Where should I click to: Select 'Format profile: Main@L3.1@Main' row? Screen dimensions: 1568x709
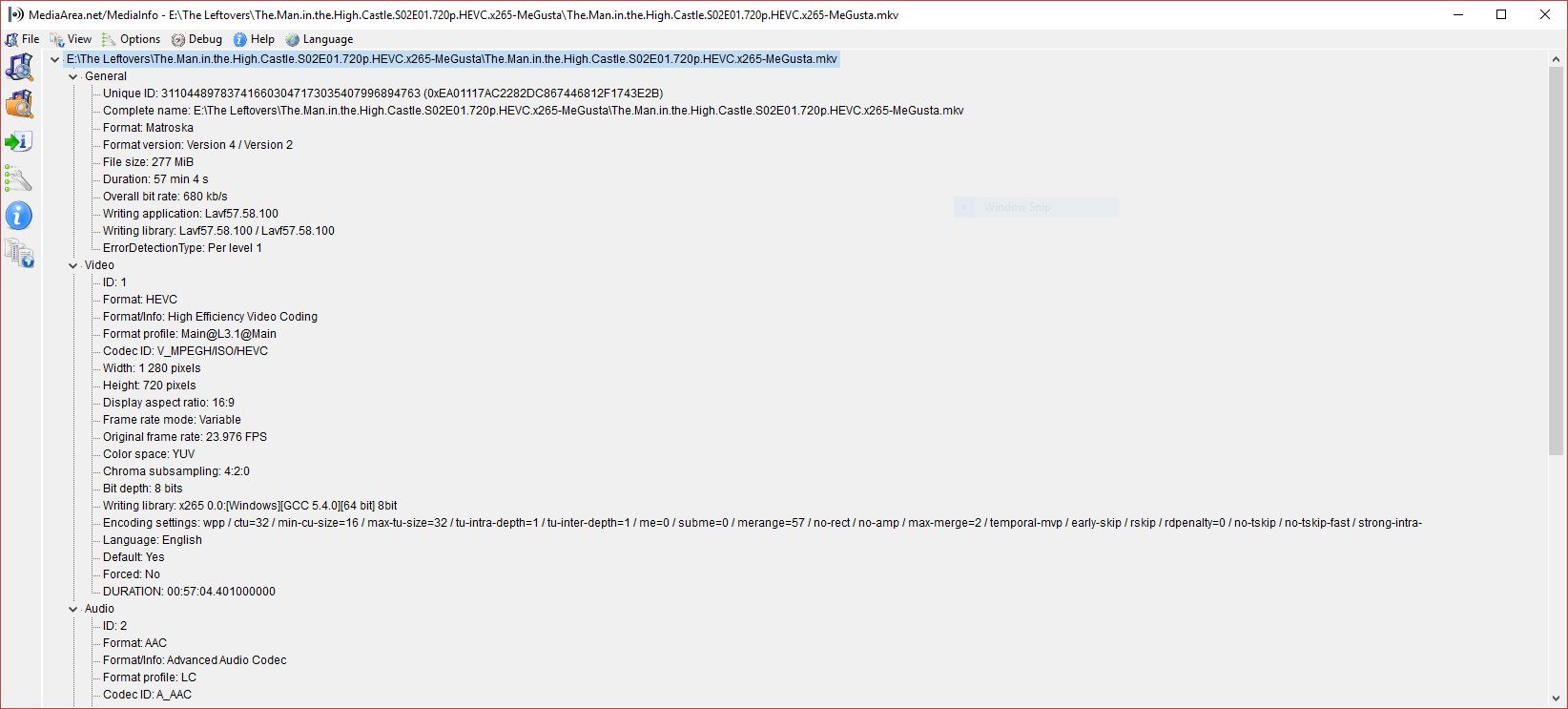point(190,334)
